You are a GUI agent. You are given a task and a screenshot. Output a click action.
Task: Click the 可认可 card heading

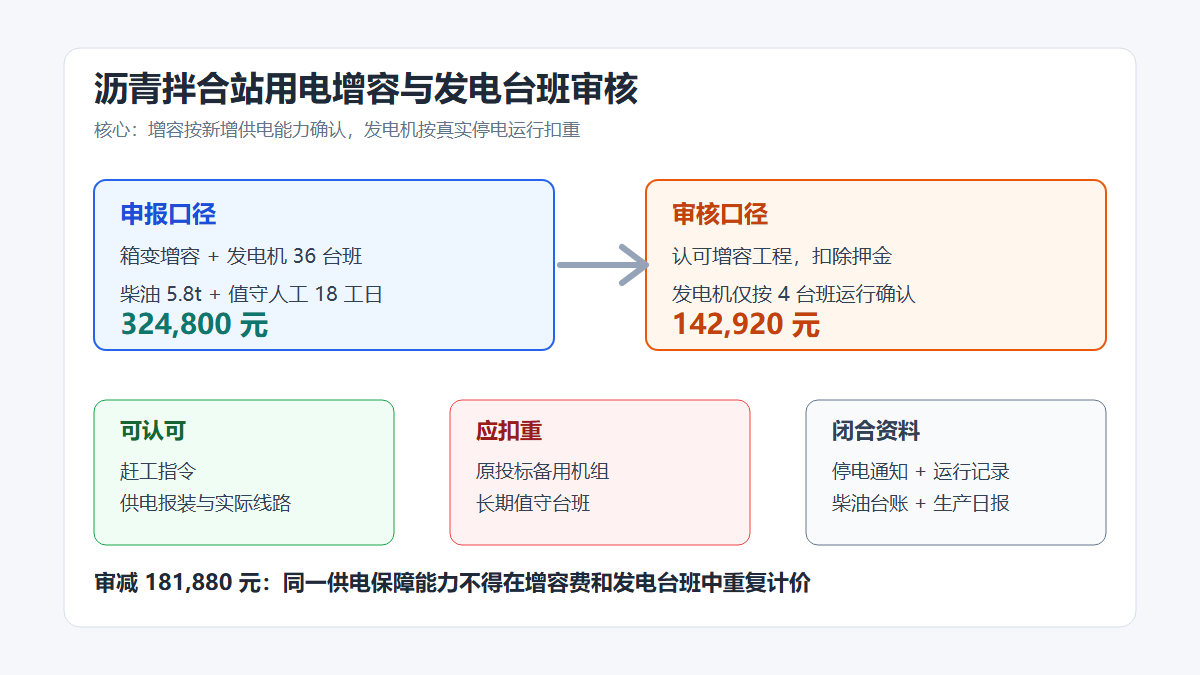tap(153, 431)
